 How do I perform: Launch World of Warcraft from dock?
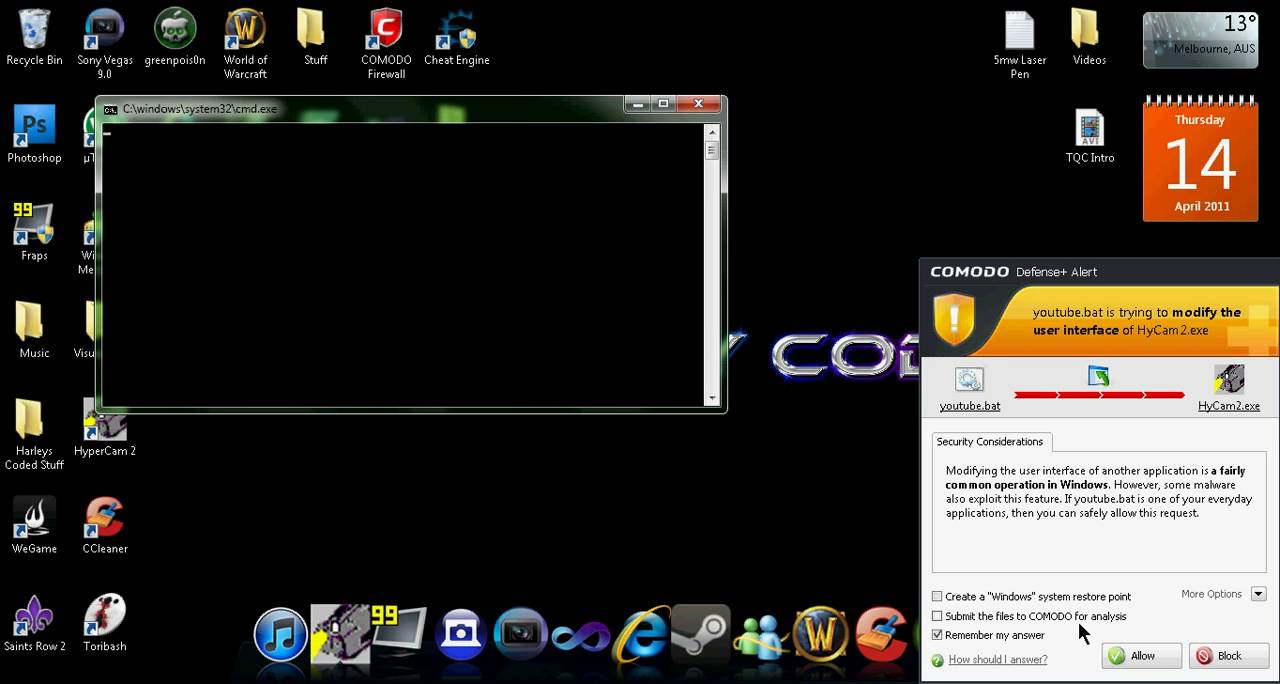[820, 634]
